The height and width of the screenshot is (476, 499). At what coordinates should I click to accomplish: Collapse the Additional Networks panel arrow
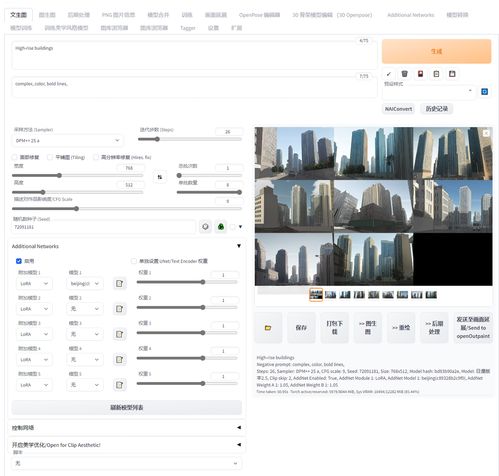point(239,246)
